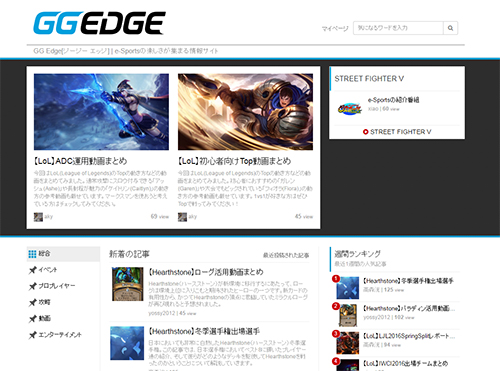This screenshot has width=500, height=371.
Task: Open Hearthstone ローグ活用動画まとめ thumbnail
Action: 128,284
